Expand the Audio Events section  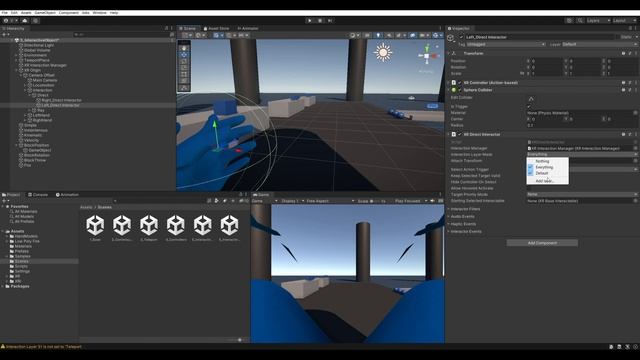[462, 216]
